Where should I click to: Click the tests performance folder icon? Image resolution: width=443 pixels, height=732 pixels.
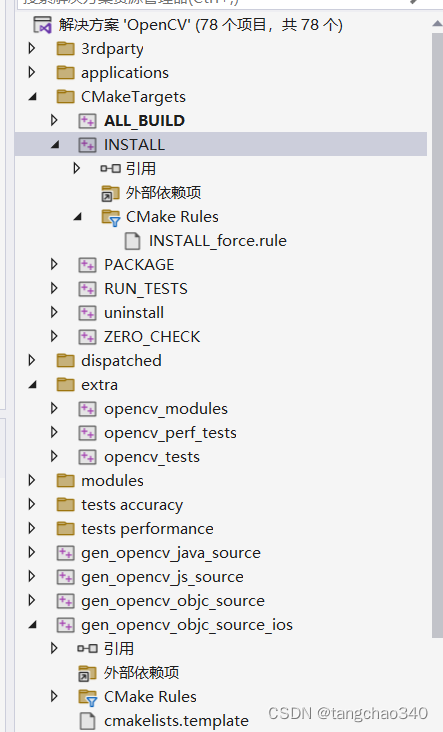tap(65, 528)
